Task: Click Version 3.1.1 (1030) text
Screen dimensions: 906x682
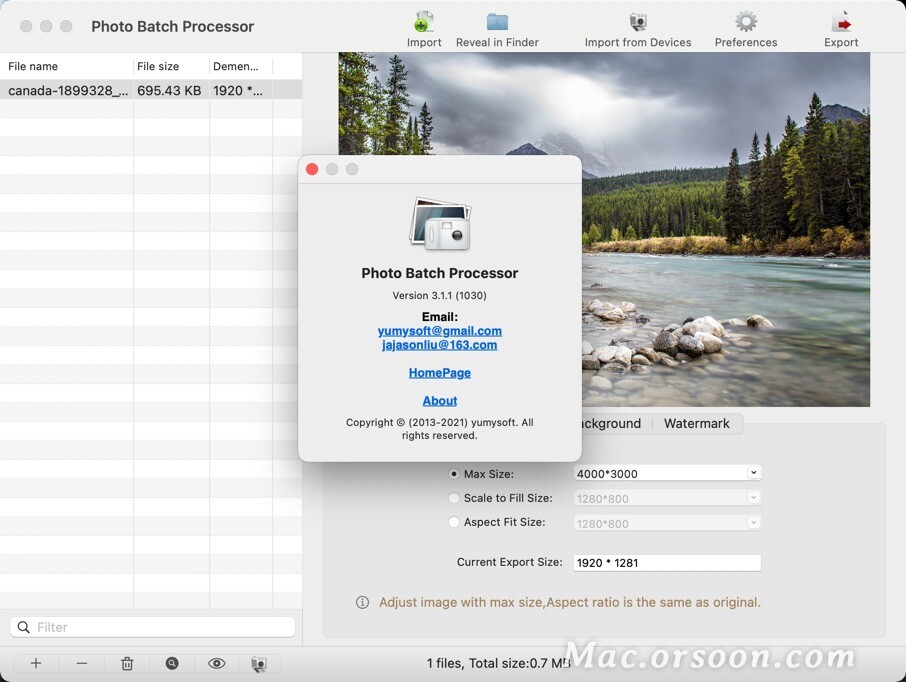Action: point(440,295)
